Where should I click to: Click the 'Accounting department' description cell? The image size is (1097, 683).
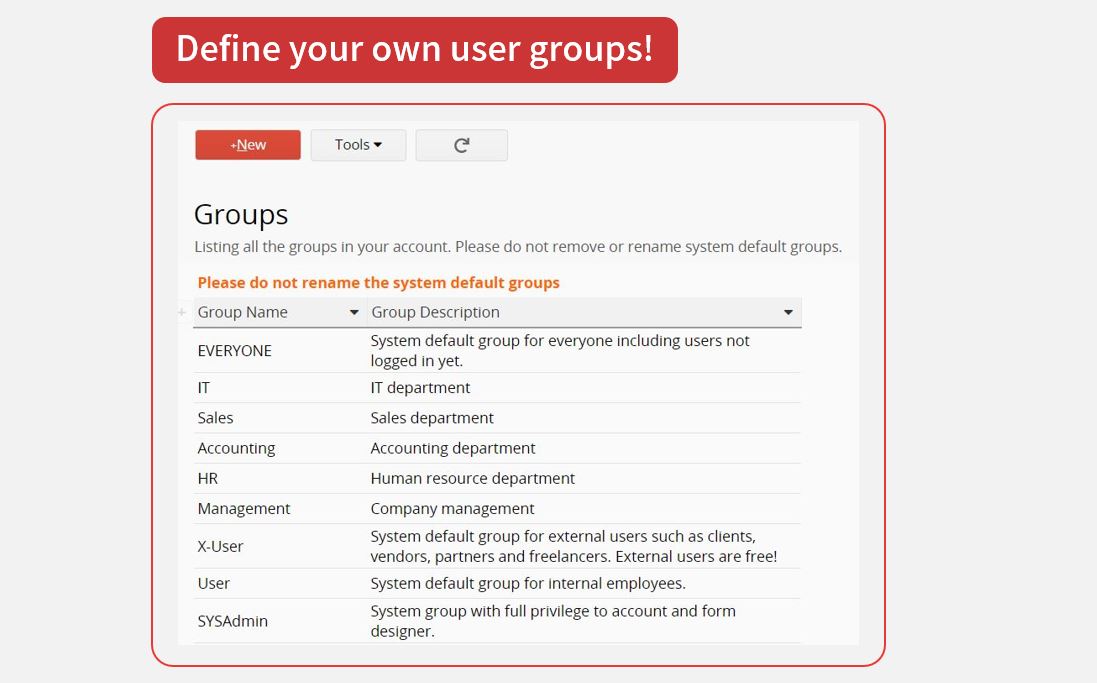(453, 448)
